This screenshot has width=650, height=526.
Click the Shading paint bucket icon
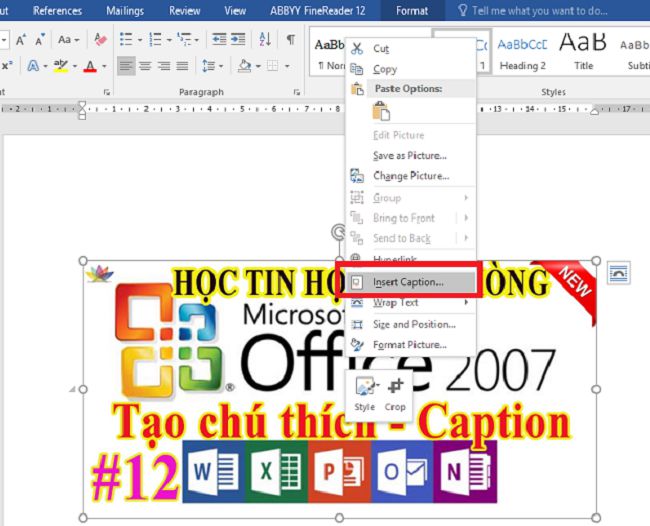pos(245,66)
